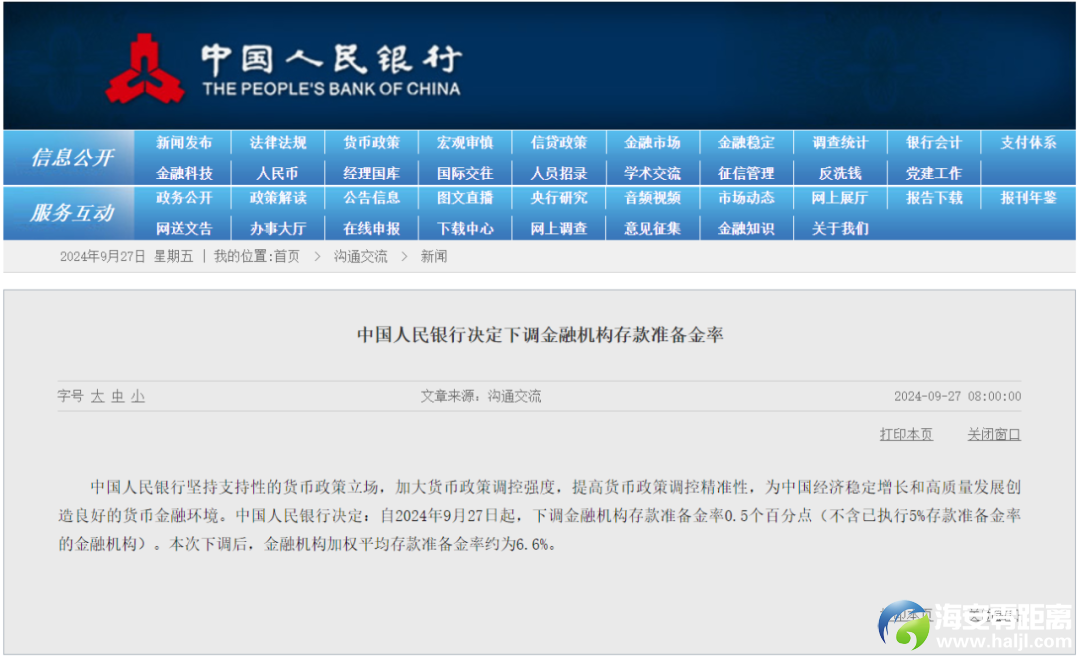
Task: Go to 意见征集 page
Action: point(652,228)
